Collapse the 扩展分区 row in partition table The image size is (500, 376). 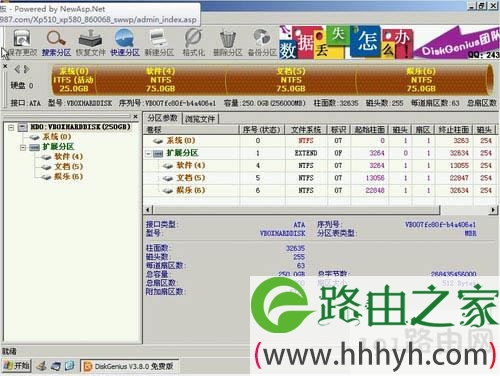point(149,153)
